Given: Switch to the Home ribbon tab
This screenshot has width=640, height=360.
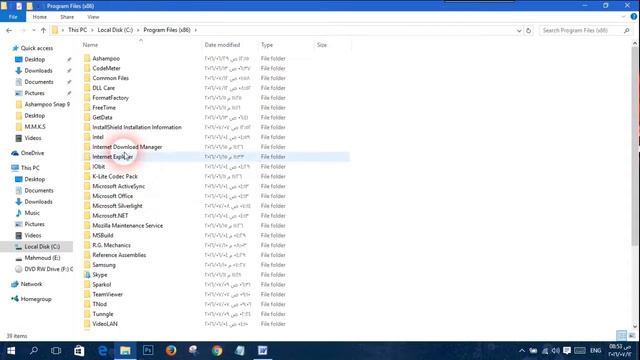Looking at the screenshot, I should pyautogui.click(x=40, y=17).
